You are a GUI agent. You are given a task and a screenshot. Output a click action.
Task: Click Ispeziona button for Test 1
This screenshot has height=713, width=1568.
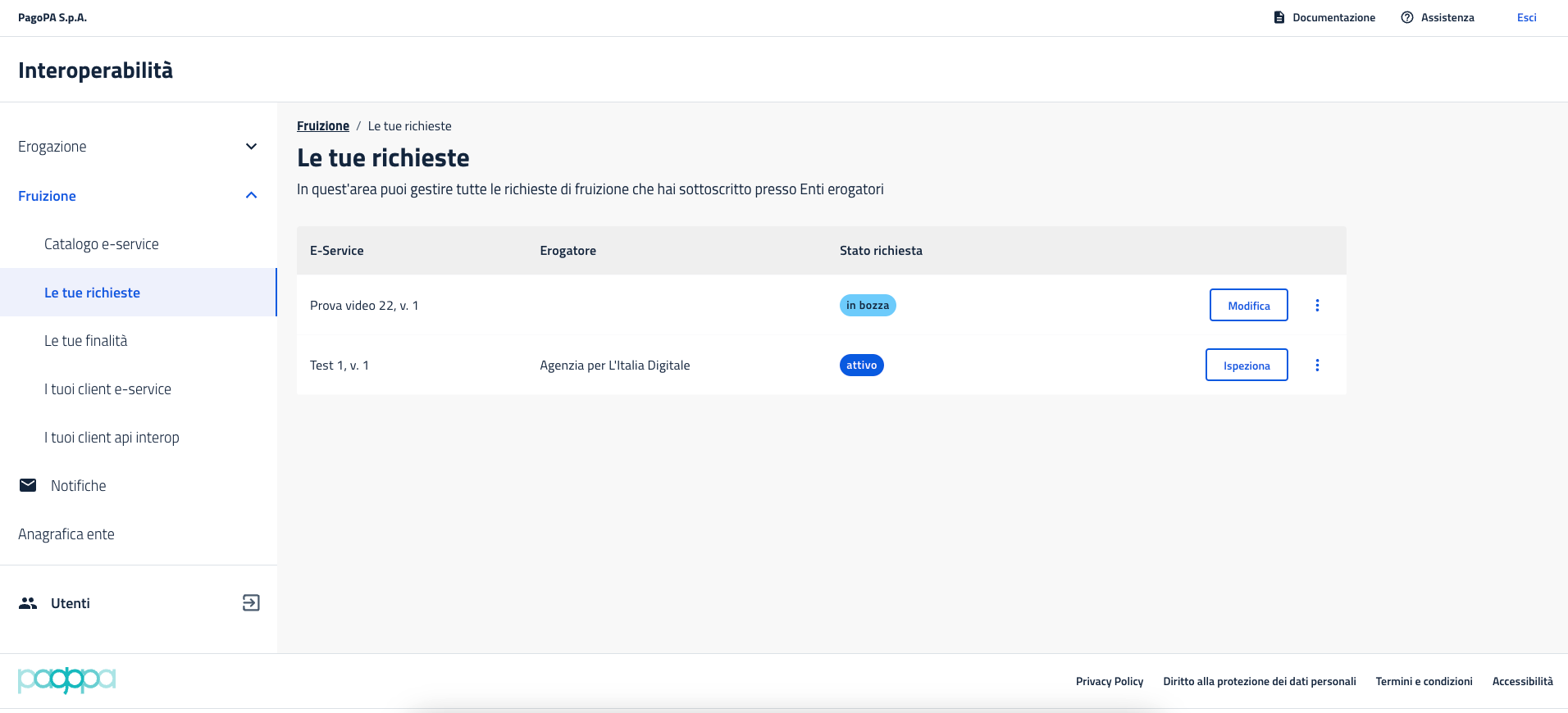click(1246, 366)
